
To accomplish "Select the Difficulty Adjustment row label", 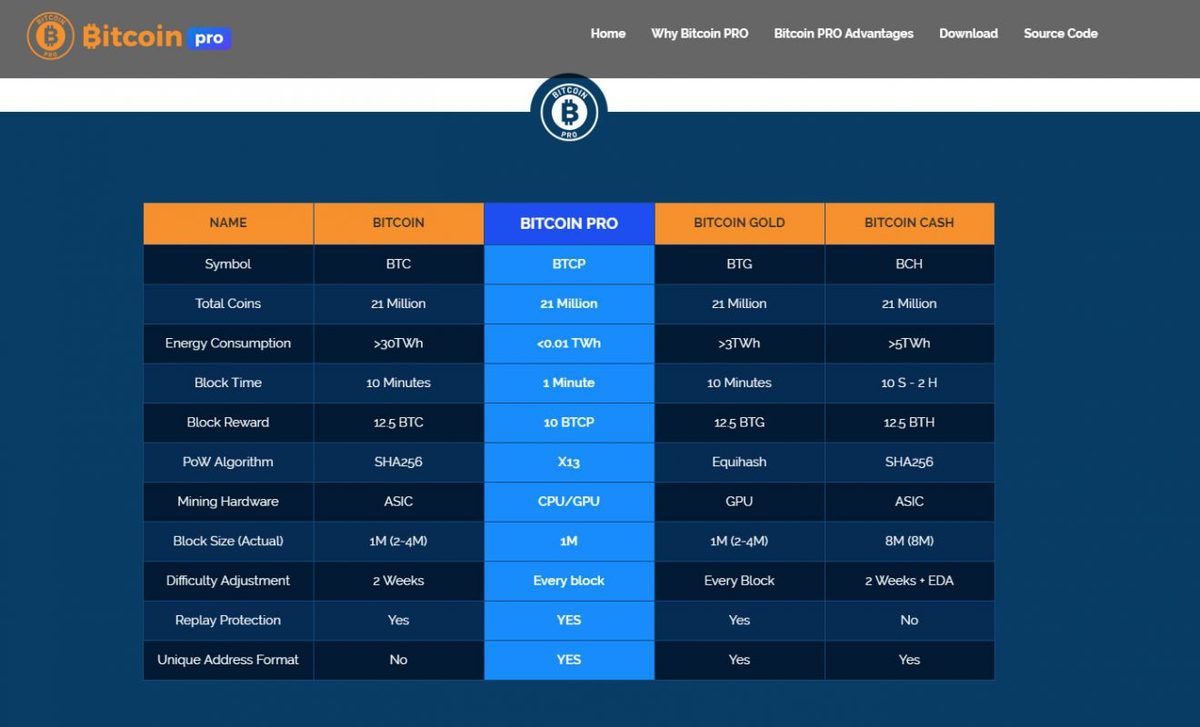I will tap(228, 581).
